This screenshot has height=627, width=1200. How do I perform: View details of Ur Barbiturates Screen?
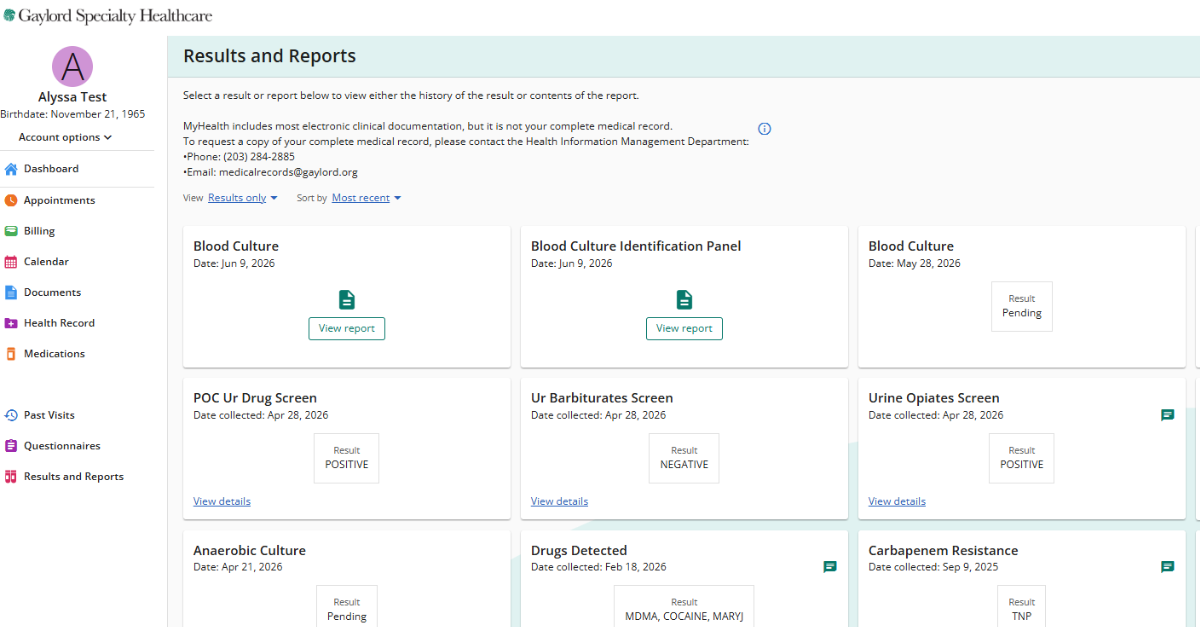coord(559,501)
